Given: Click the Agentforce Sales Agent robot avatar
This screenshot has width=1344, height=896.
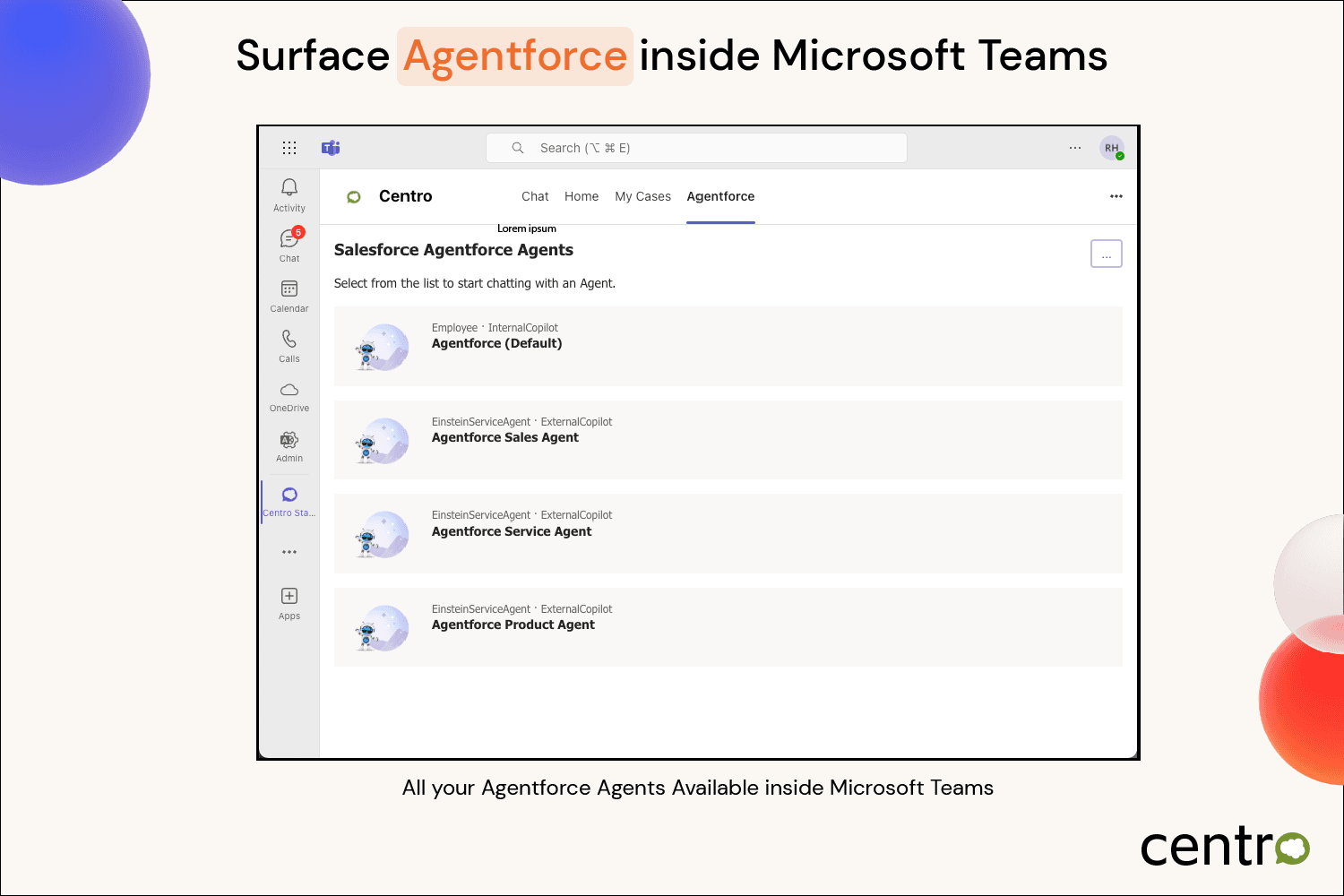Looking at the screenshot, I should [382, 441].
